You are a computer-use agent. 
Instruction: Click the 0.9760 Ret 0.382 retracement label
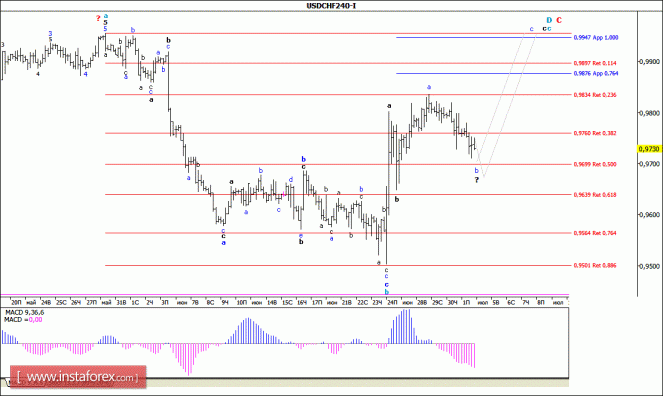(595, 134)
